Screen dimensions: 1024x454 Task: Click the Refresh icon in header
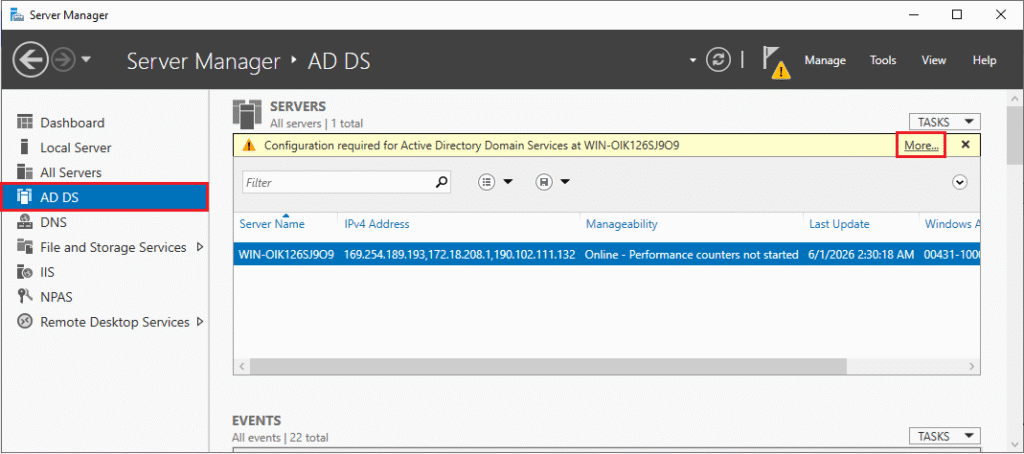(718, 60)
